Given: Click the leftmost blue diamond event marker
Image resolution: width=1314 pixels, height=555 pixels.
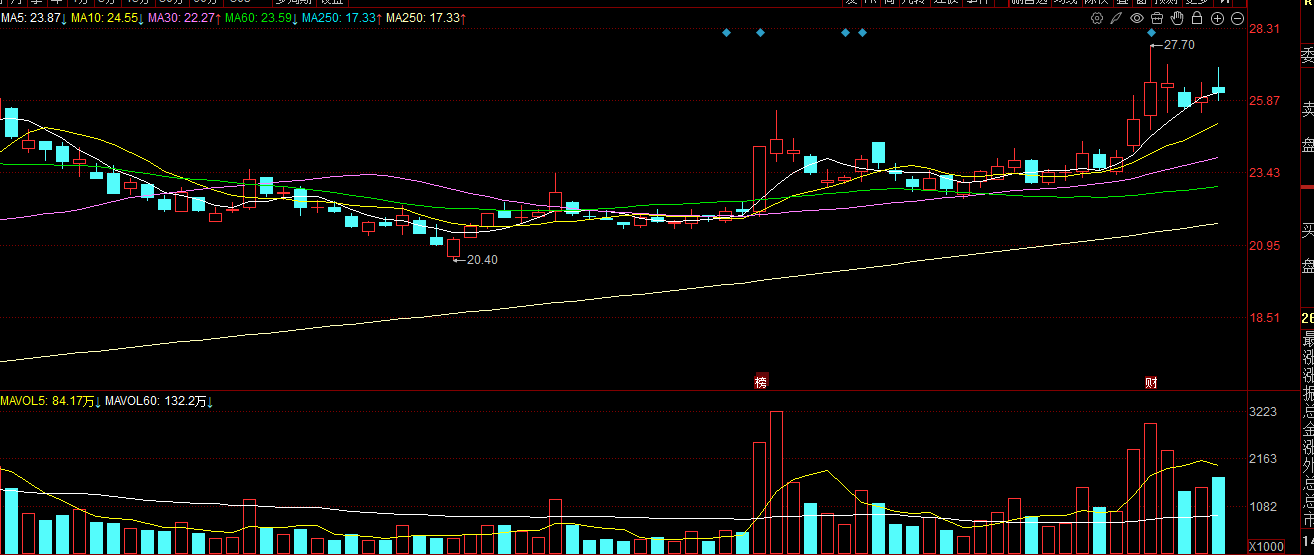Looking at the screenshot, I should (x=727, y=33).
